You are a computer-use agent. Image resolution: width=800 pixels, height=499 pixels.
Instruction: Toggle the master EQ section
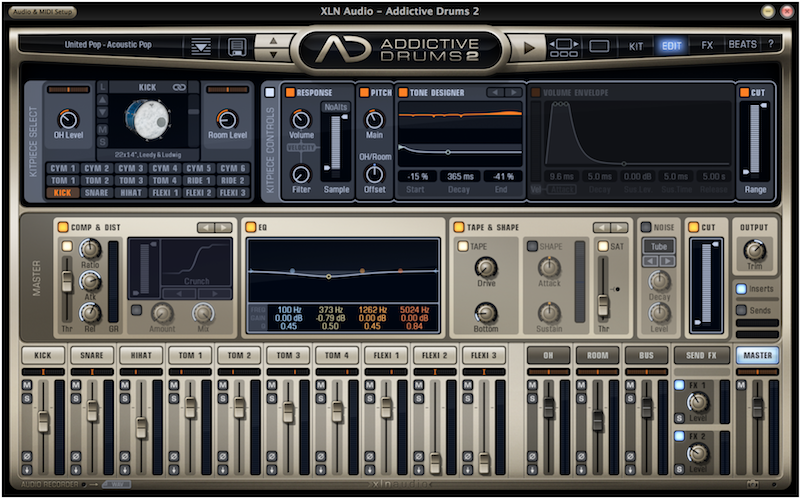(x=251, y=227)
